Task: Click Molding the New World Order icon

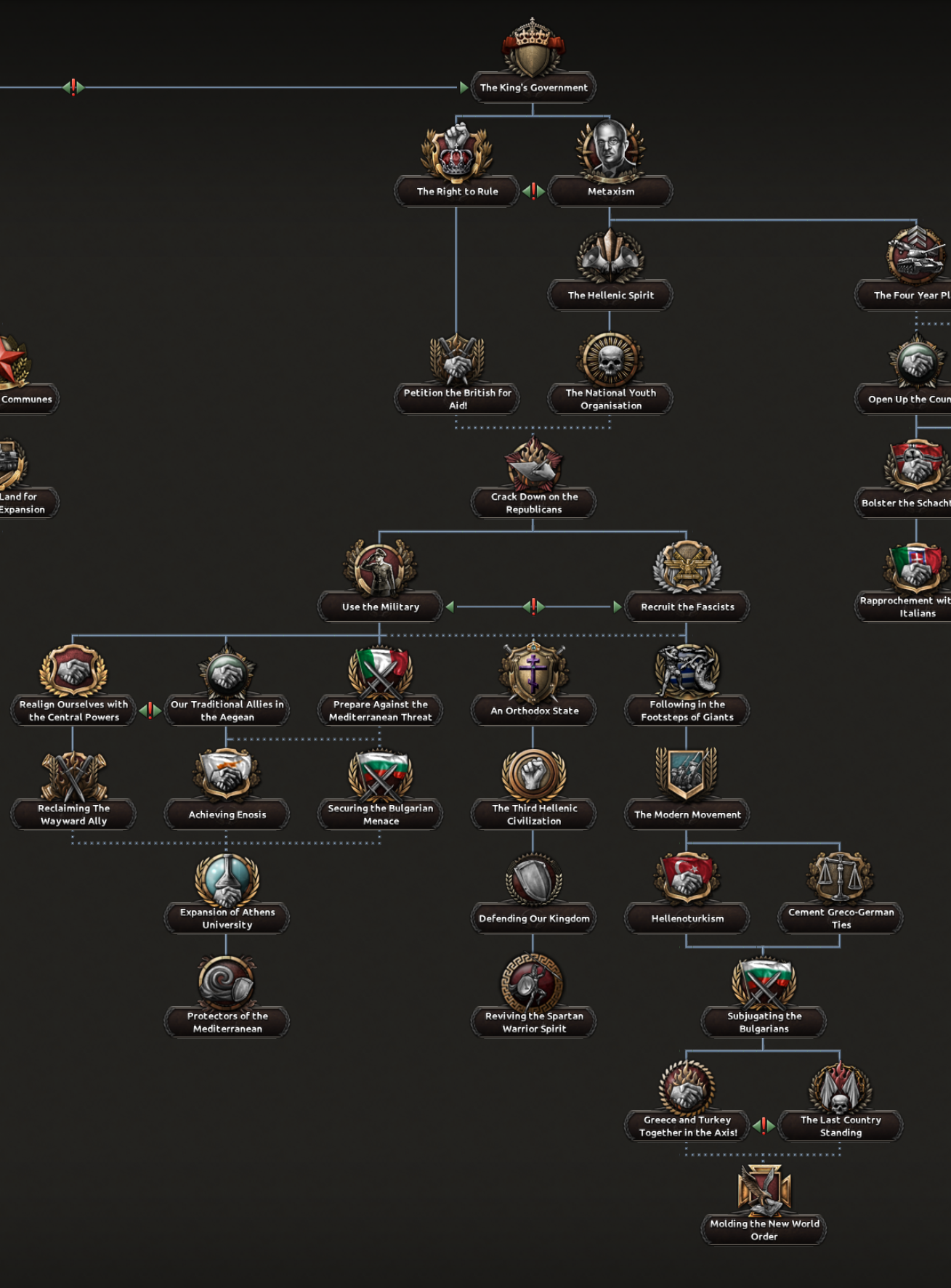Action: pos(763,1191)
